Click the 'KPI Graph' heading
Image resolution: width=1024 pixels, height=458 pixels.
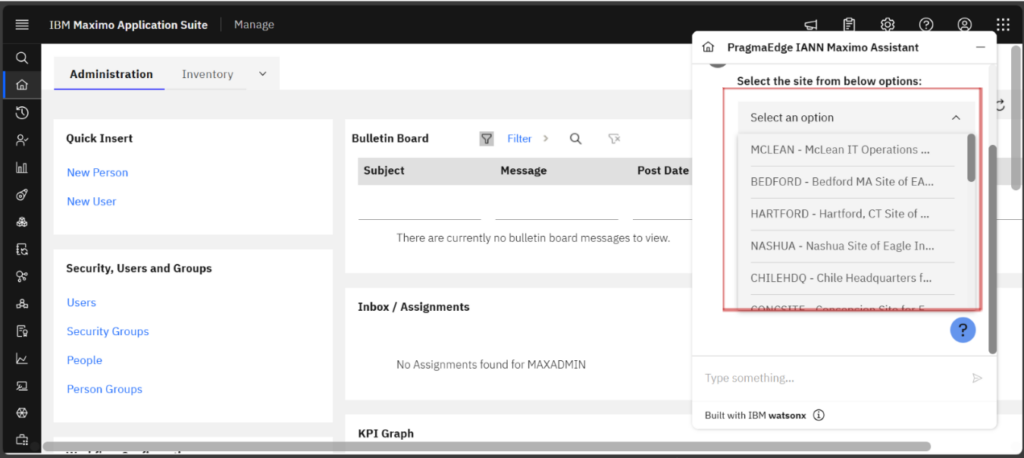click(386, 433)
